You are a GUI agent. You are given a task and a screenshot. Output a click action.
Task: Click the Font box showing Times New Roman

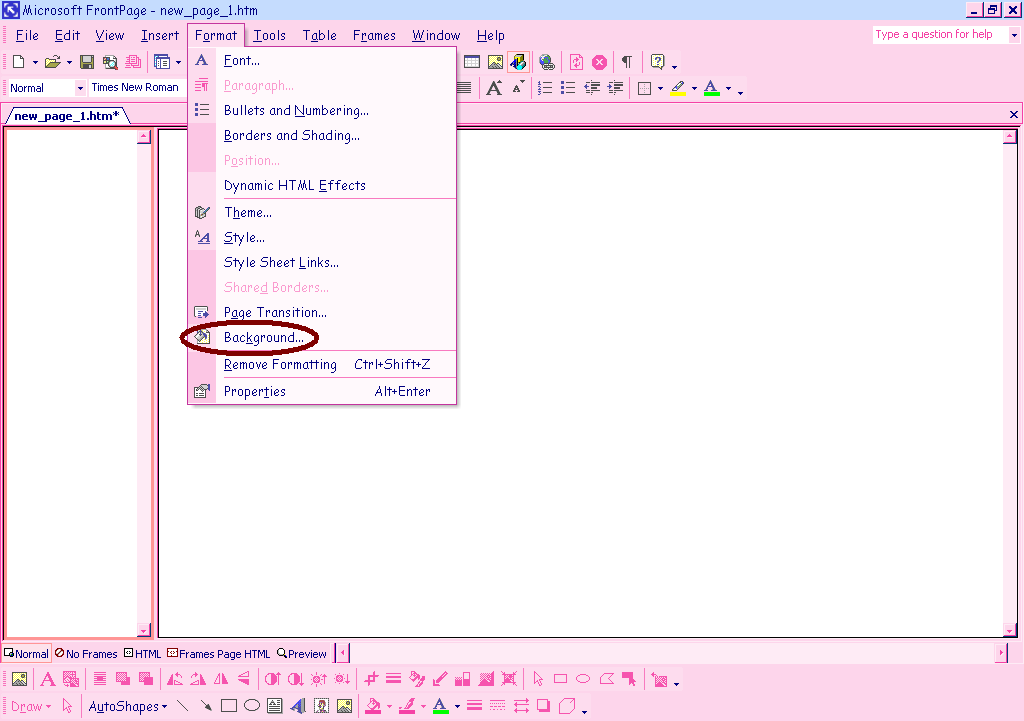point(135,88)
